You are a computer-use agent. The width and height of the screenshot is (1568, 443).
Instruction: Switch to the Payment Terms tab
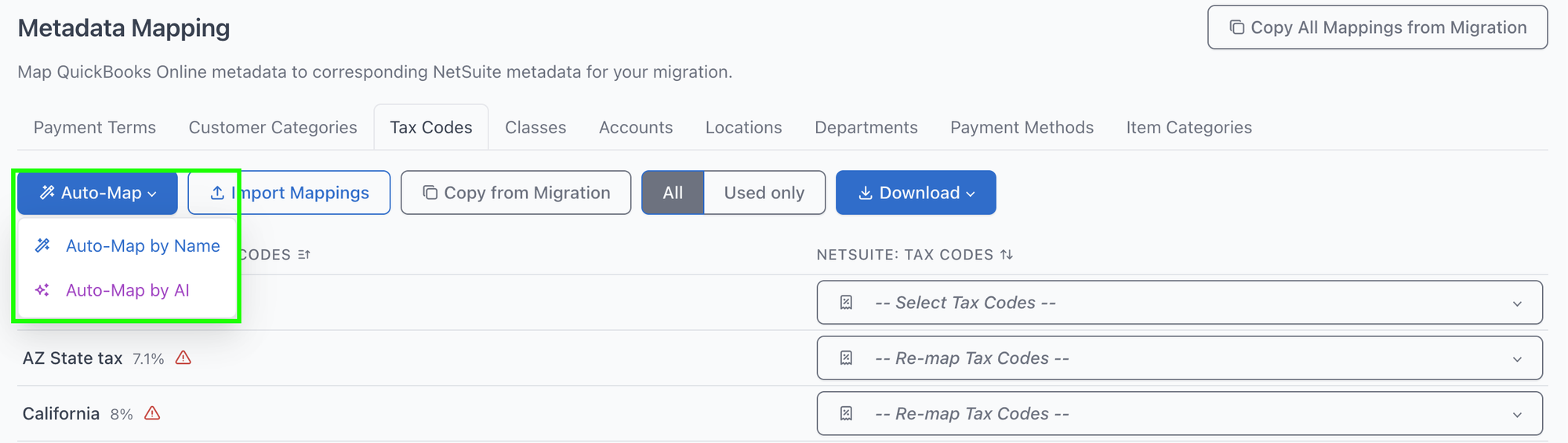tap(95, 128)
